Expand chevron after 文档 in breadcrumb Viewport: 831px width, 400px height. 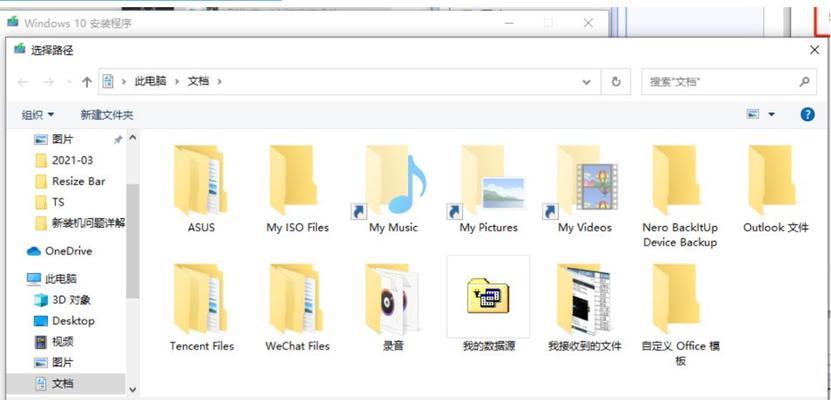click(219, 82)
